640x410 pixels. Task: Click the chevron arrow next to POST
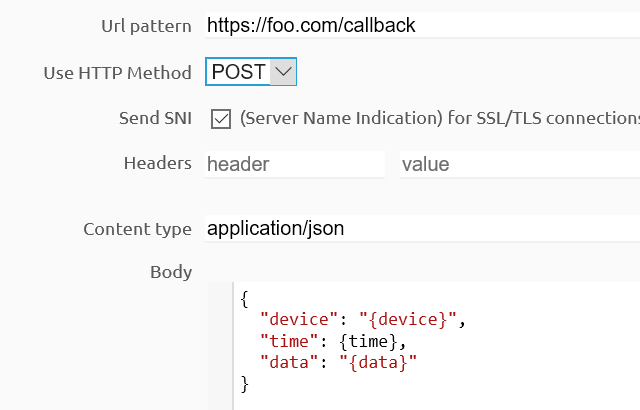pos(283,72)
